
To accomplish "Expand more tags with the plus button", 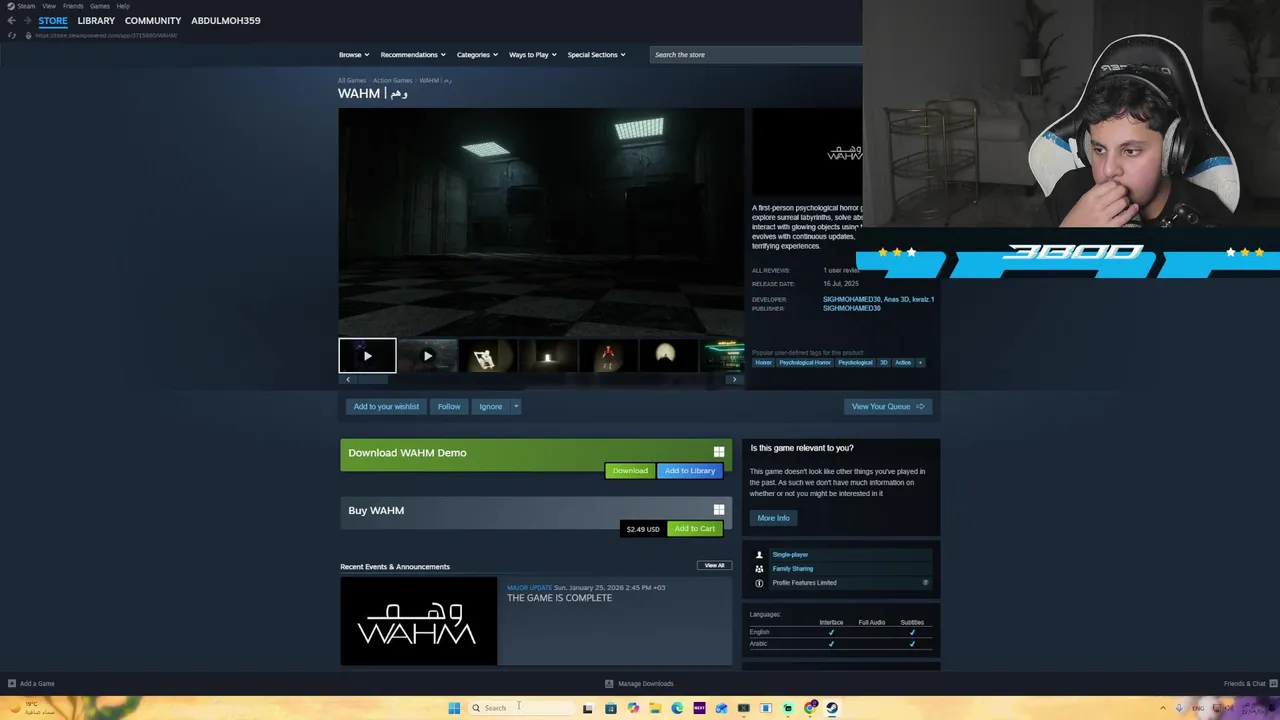I will (920, 363).
